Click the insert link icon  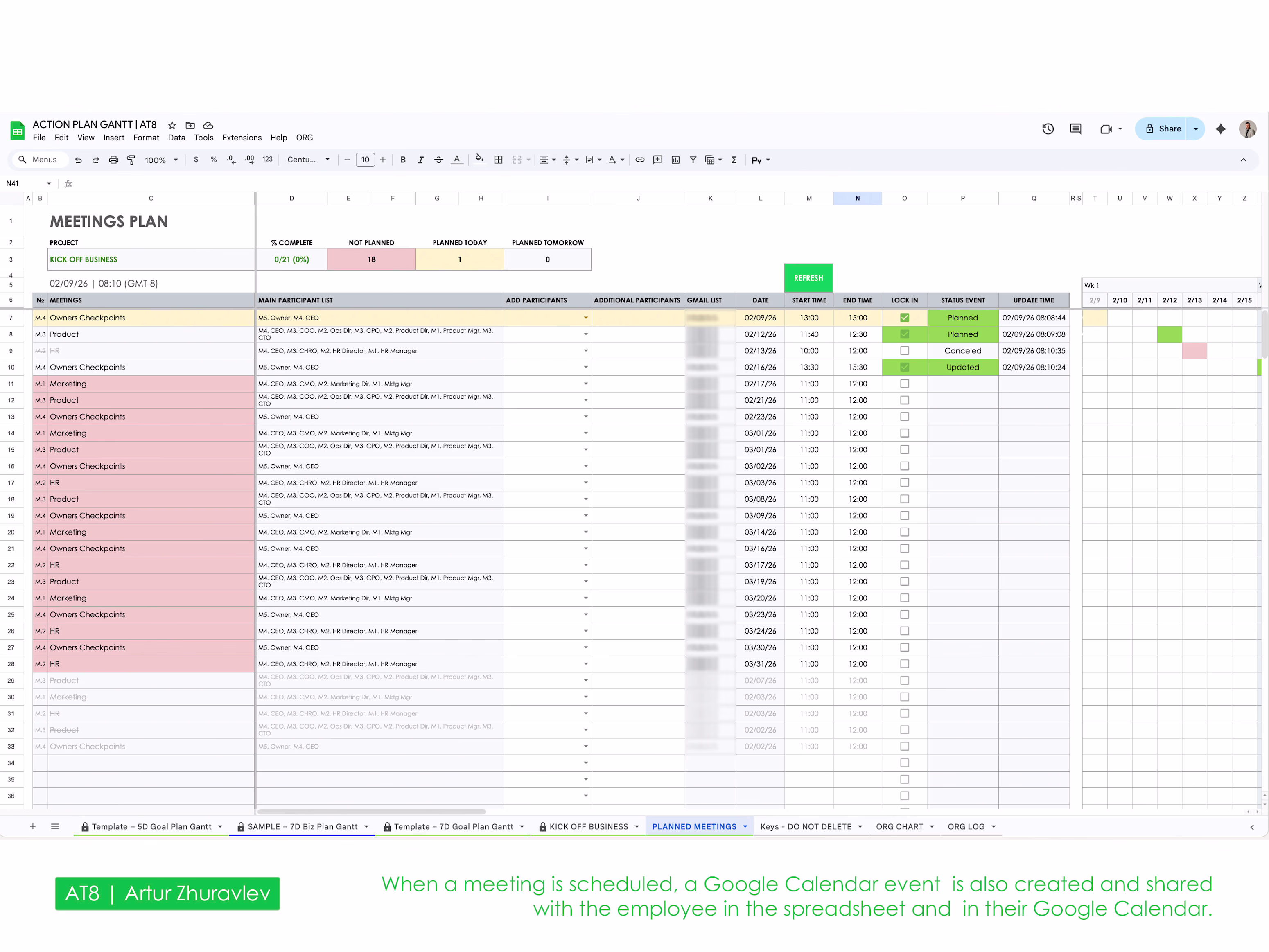click(640, 160)
